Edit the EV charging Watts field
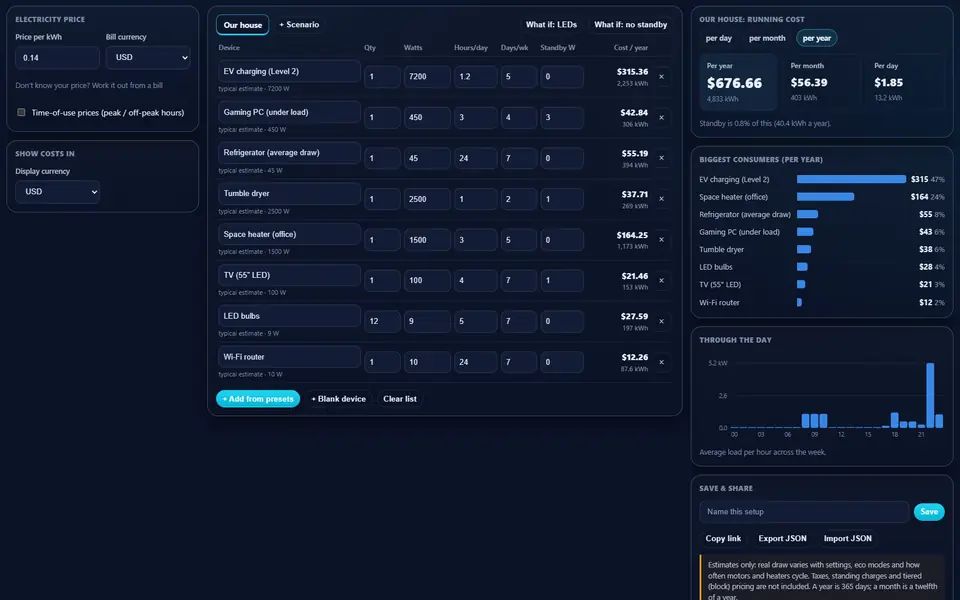Screen dimensions: 960x600 coord(427,77)
